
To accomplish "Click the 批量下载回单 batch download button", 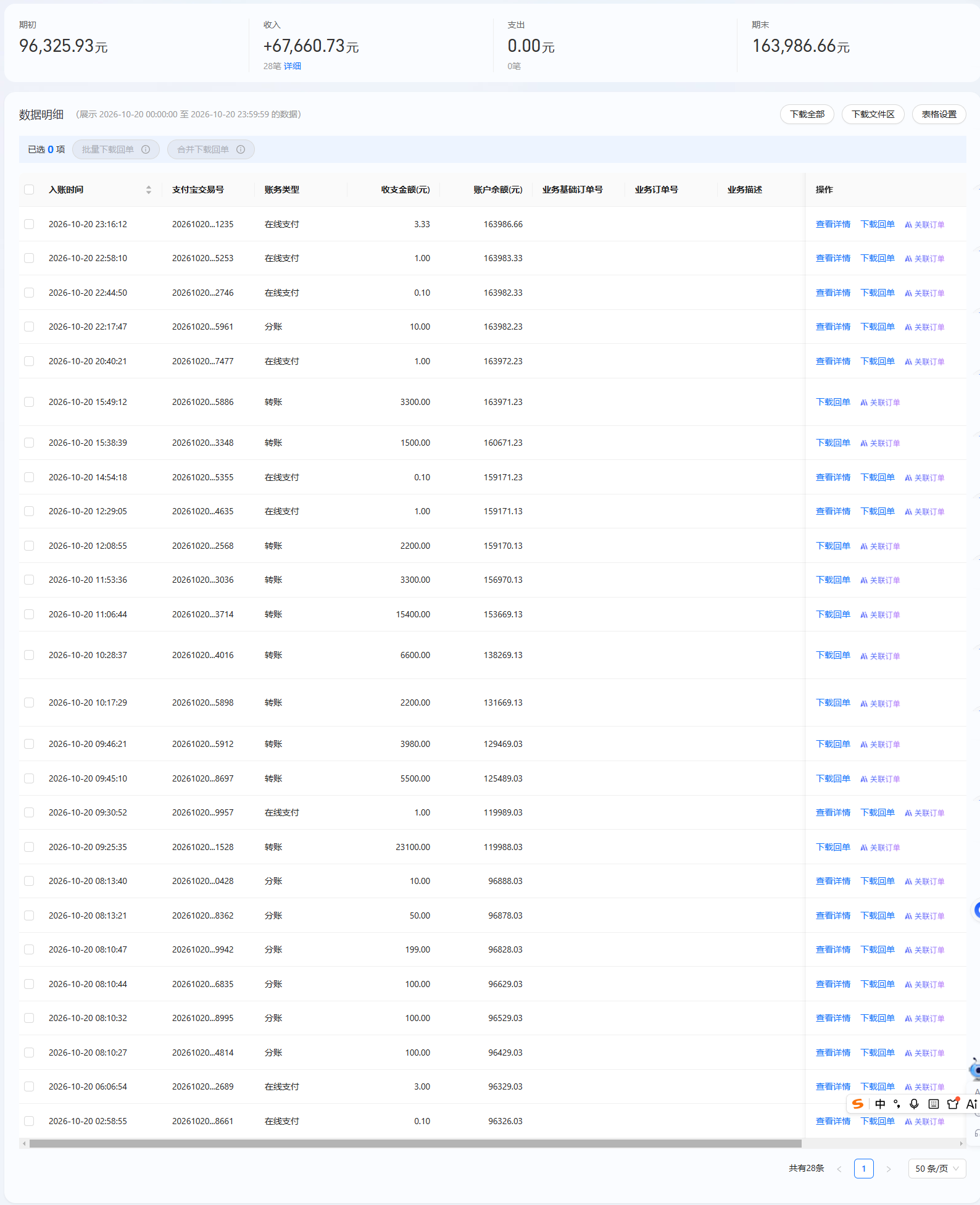I will coord(116,149).
